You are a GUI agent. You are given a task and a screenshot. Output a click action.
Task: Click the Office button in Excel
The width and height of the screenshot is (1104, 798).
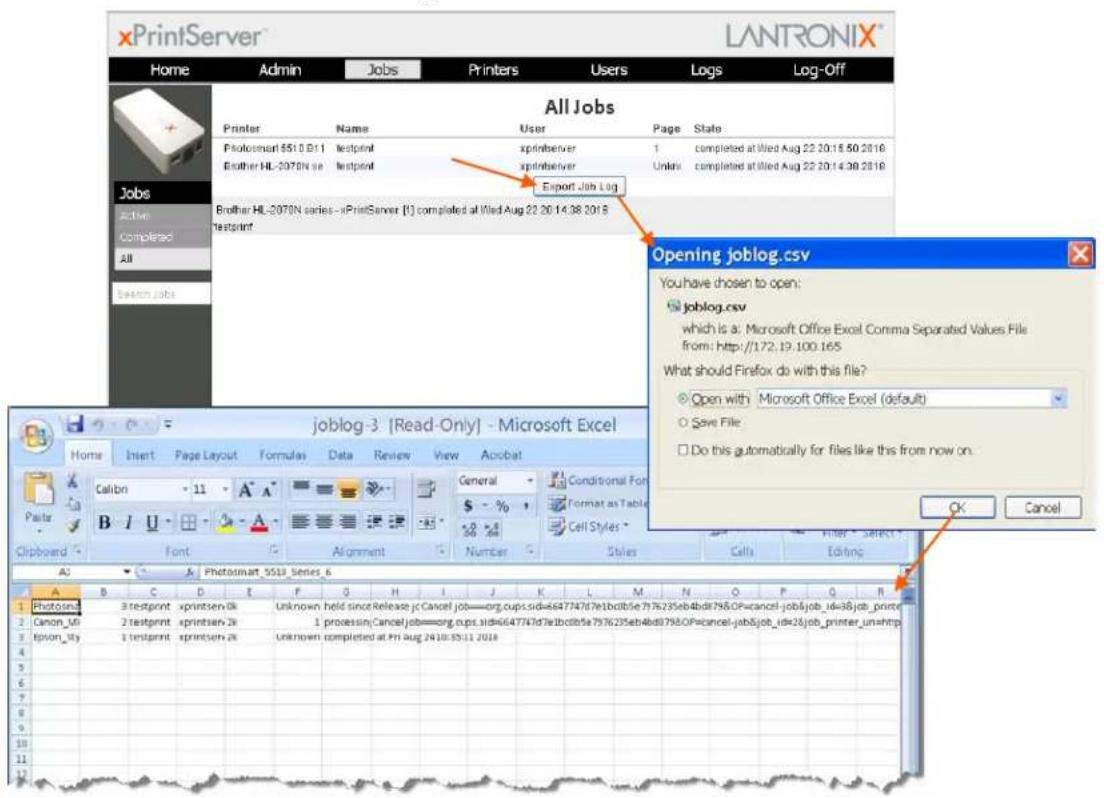[37, 435]
